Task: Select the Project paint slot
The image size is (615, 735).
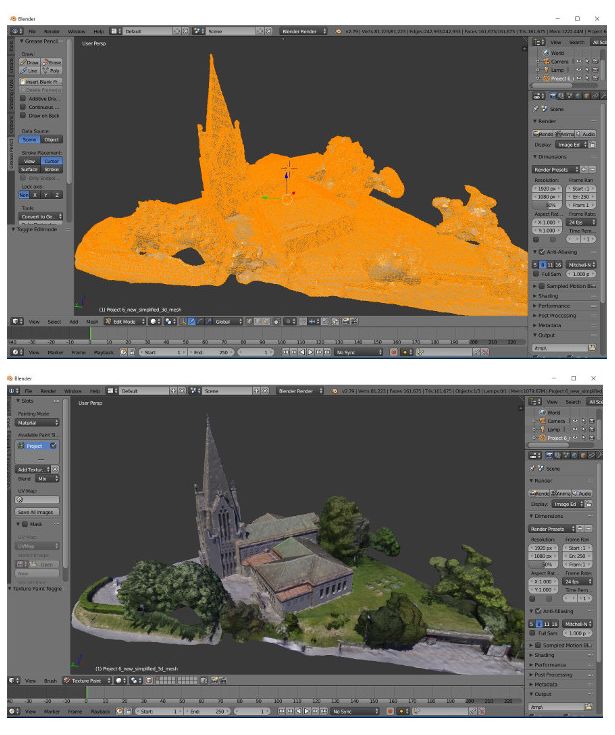Action: click(38, 446)
